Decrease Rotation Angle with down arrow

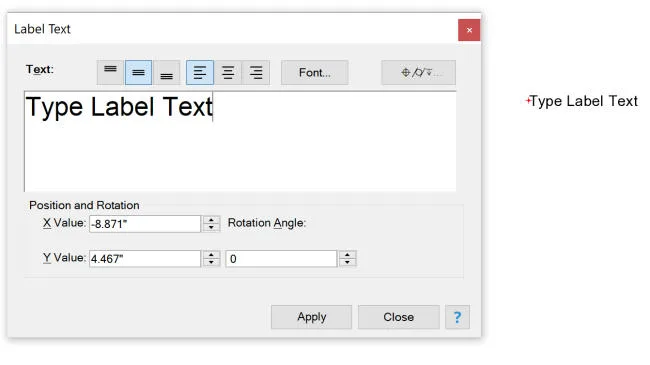(347, 263)
